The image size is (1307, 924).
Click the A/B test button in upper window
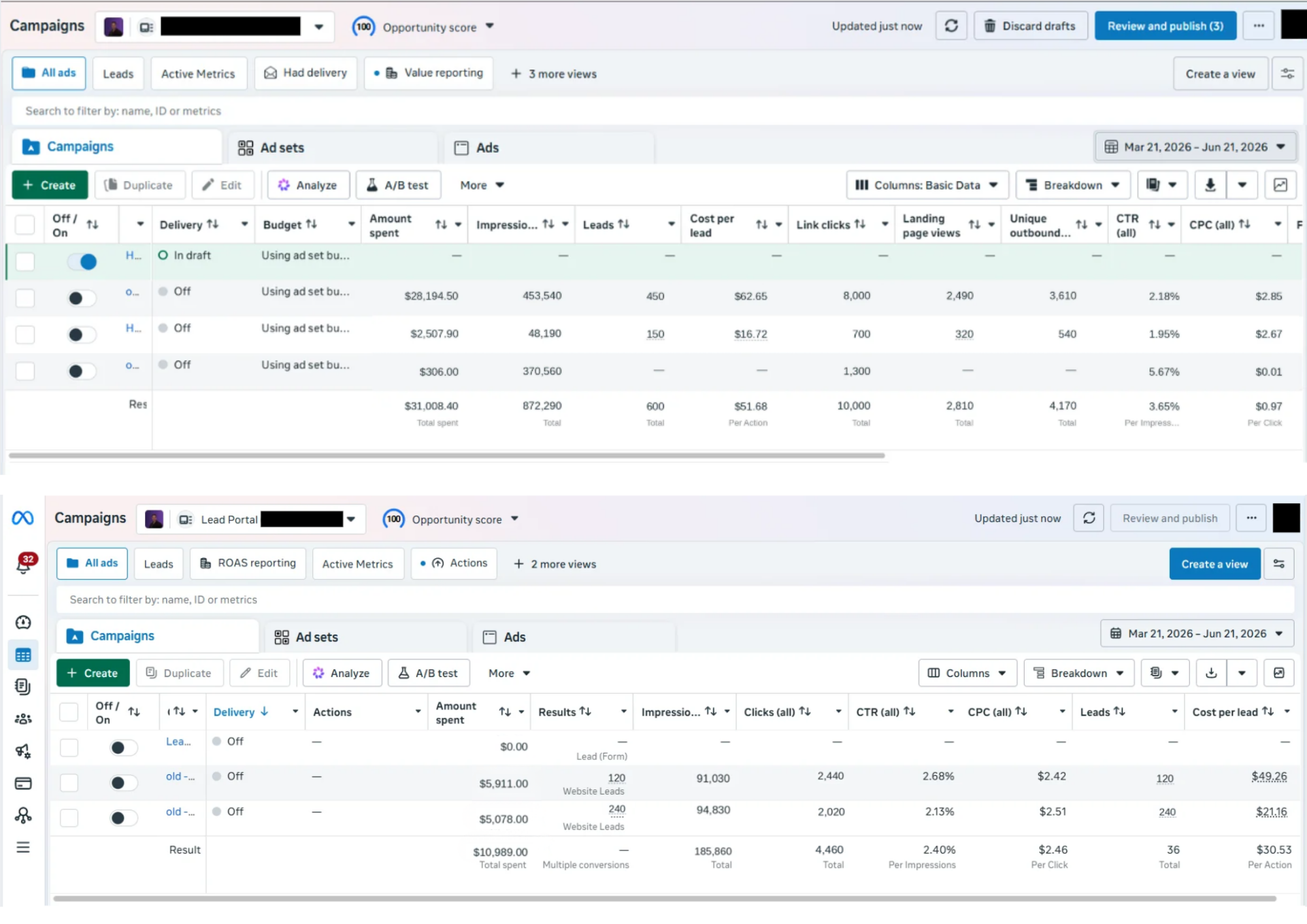pyautogui.click(x=398, y=186)
